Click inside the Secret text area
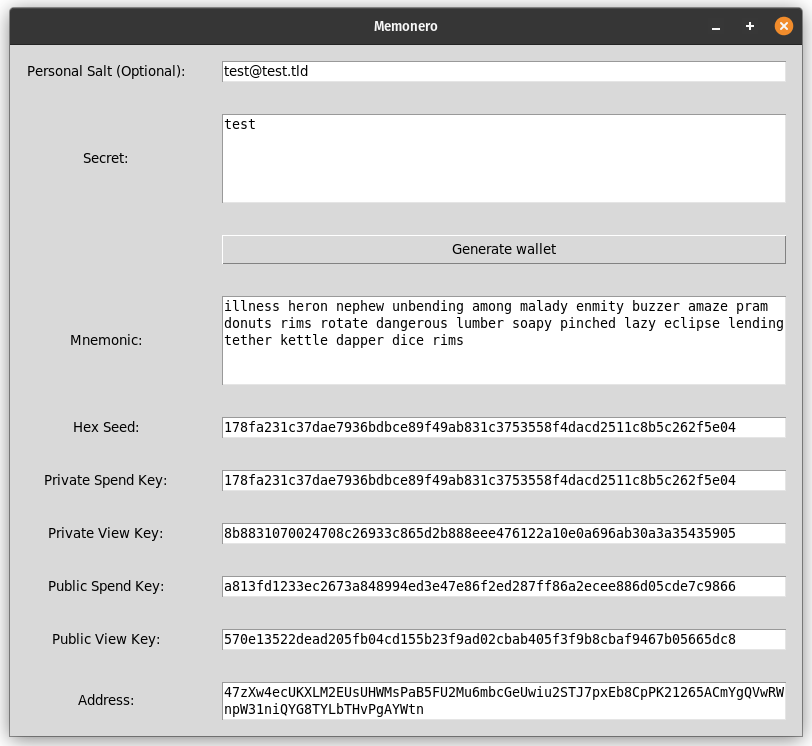The height and width of the screenshot is (746, 812). coord(504,158)
